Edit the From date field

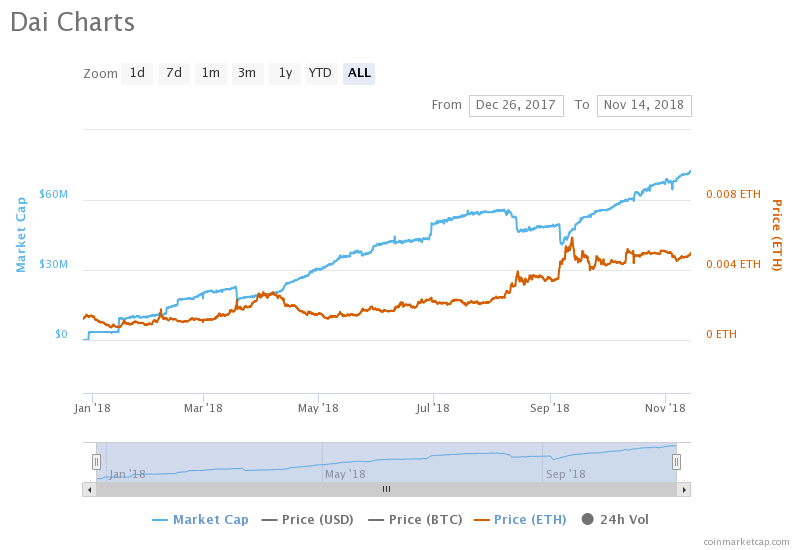click(x=516, y=106)
